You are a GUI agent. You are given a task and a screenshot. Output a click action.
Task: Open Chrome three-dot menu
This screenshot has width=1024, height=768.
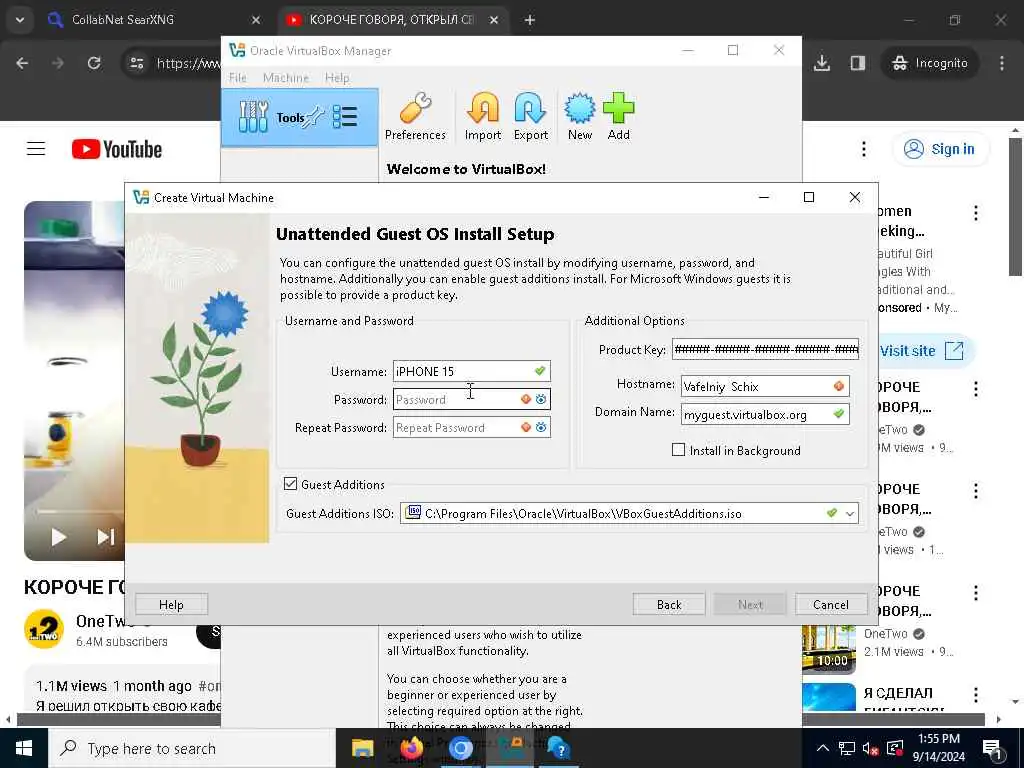(1002, 63)
